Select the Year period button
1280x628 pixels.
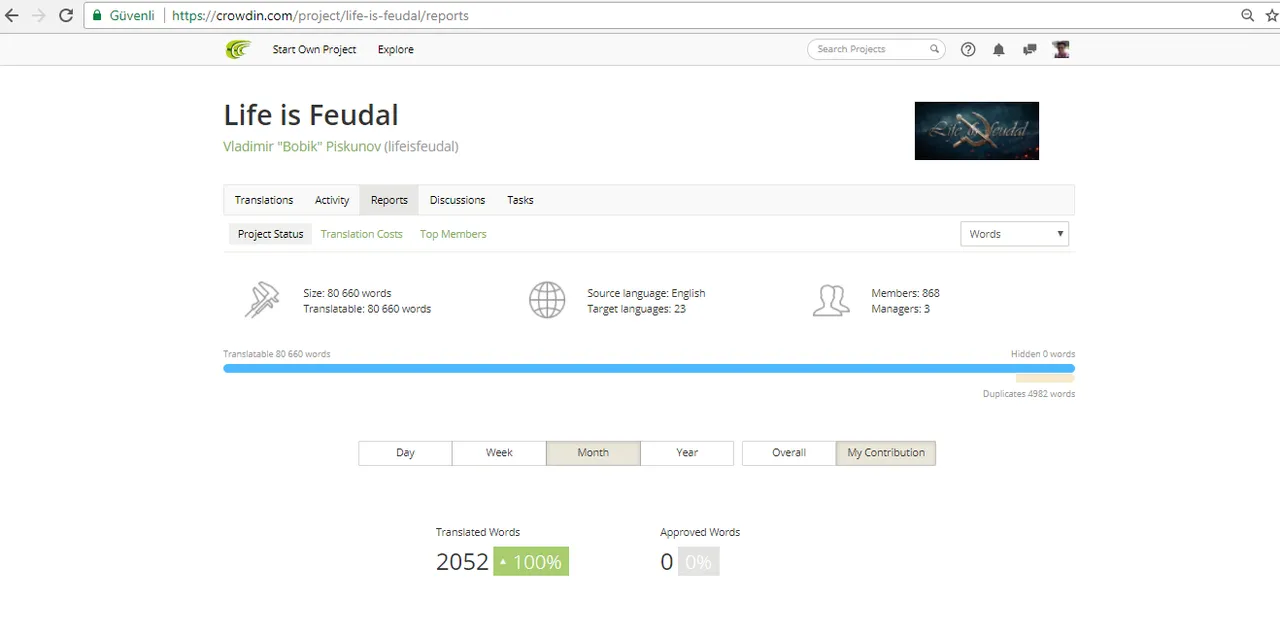(x=687, y=453)
